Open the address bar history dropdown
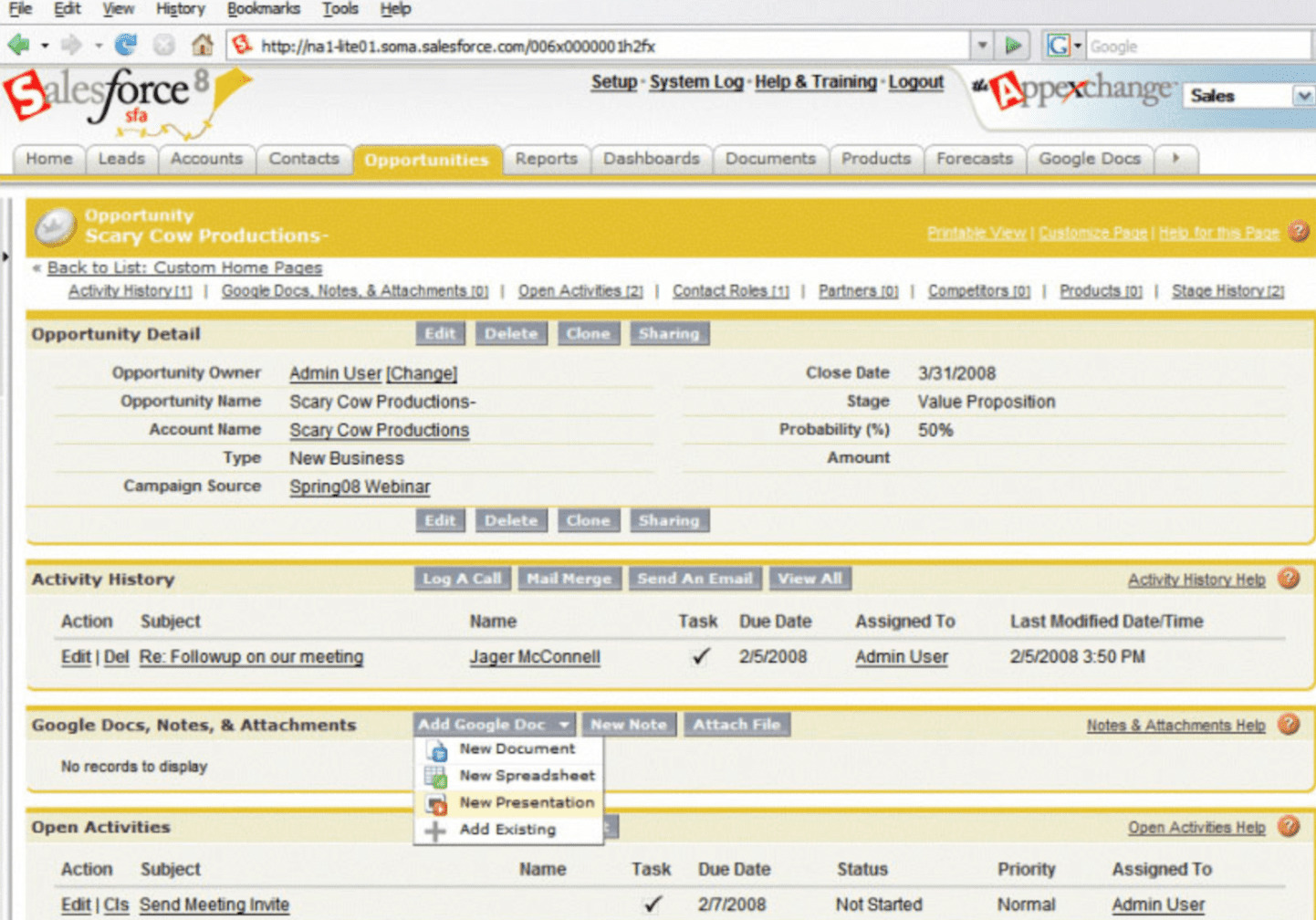This screenshot has width=1316, height=920. pyautogui.click(x=982, y=45)
